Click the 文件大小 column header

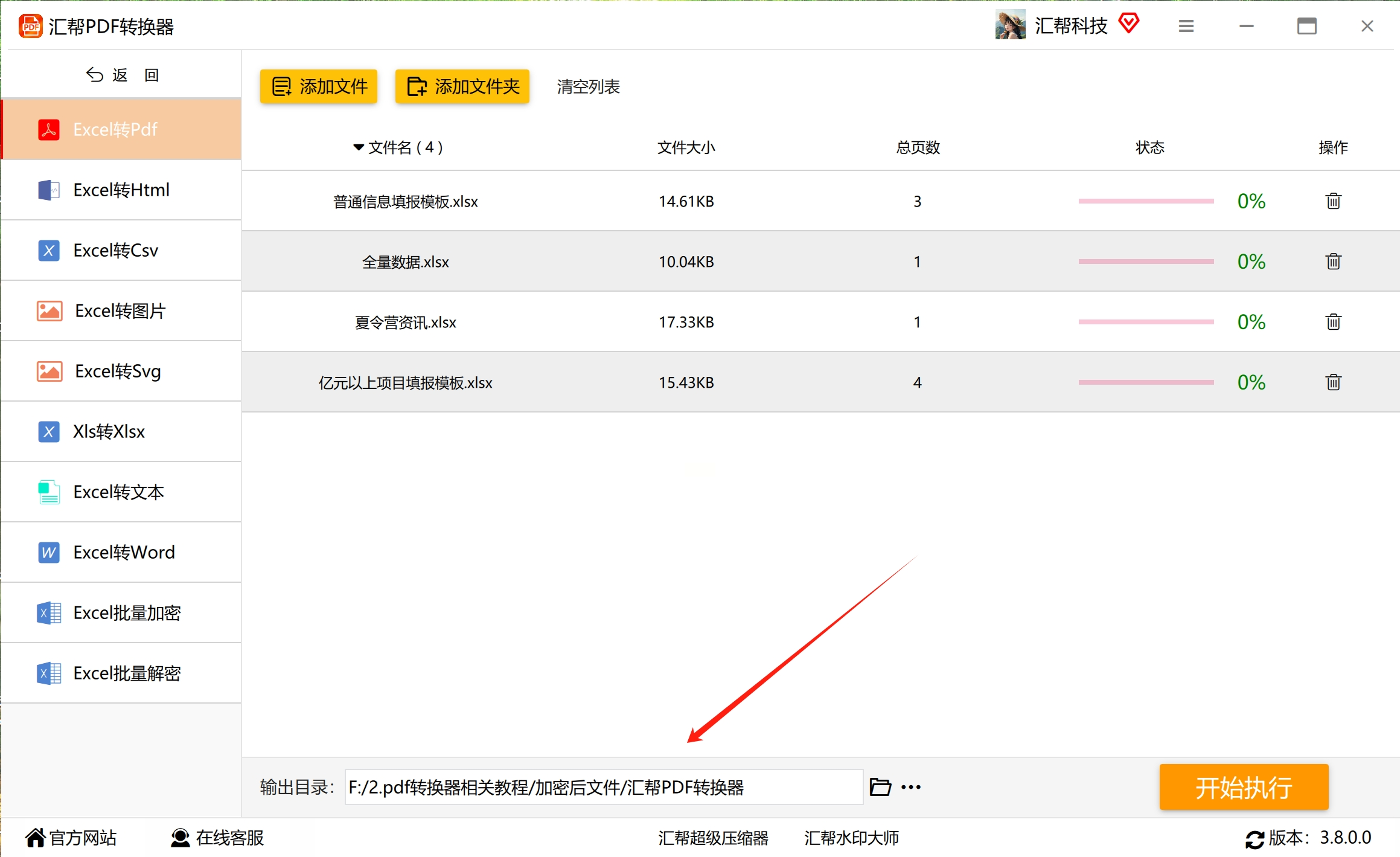[x=686, y=147]
